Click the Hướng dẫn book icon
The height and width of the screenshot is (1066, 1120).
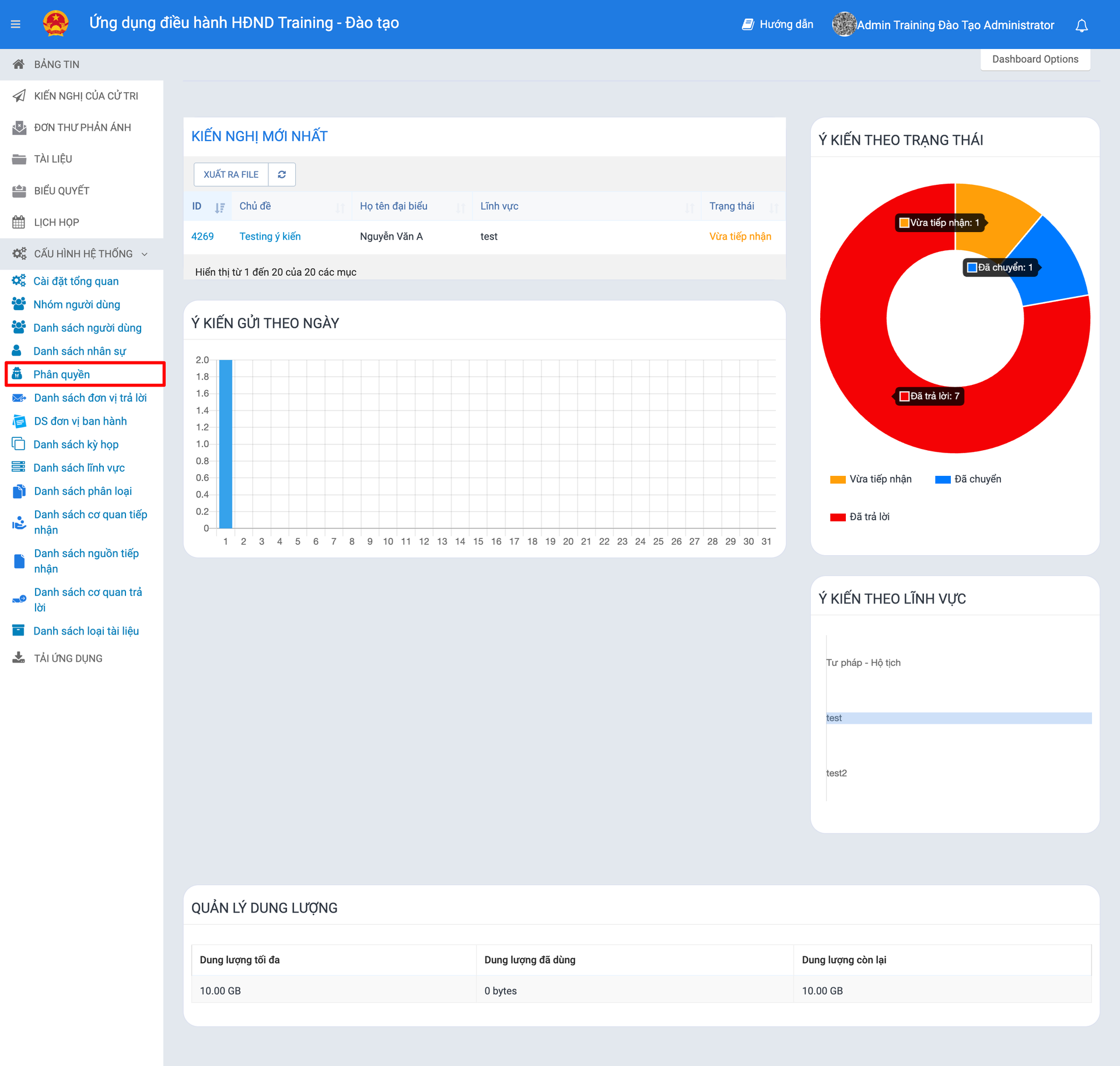747,24
